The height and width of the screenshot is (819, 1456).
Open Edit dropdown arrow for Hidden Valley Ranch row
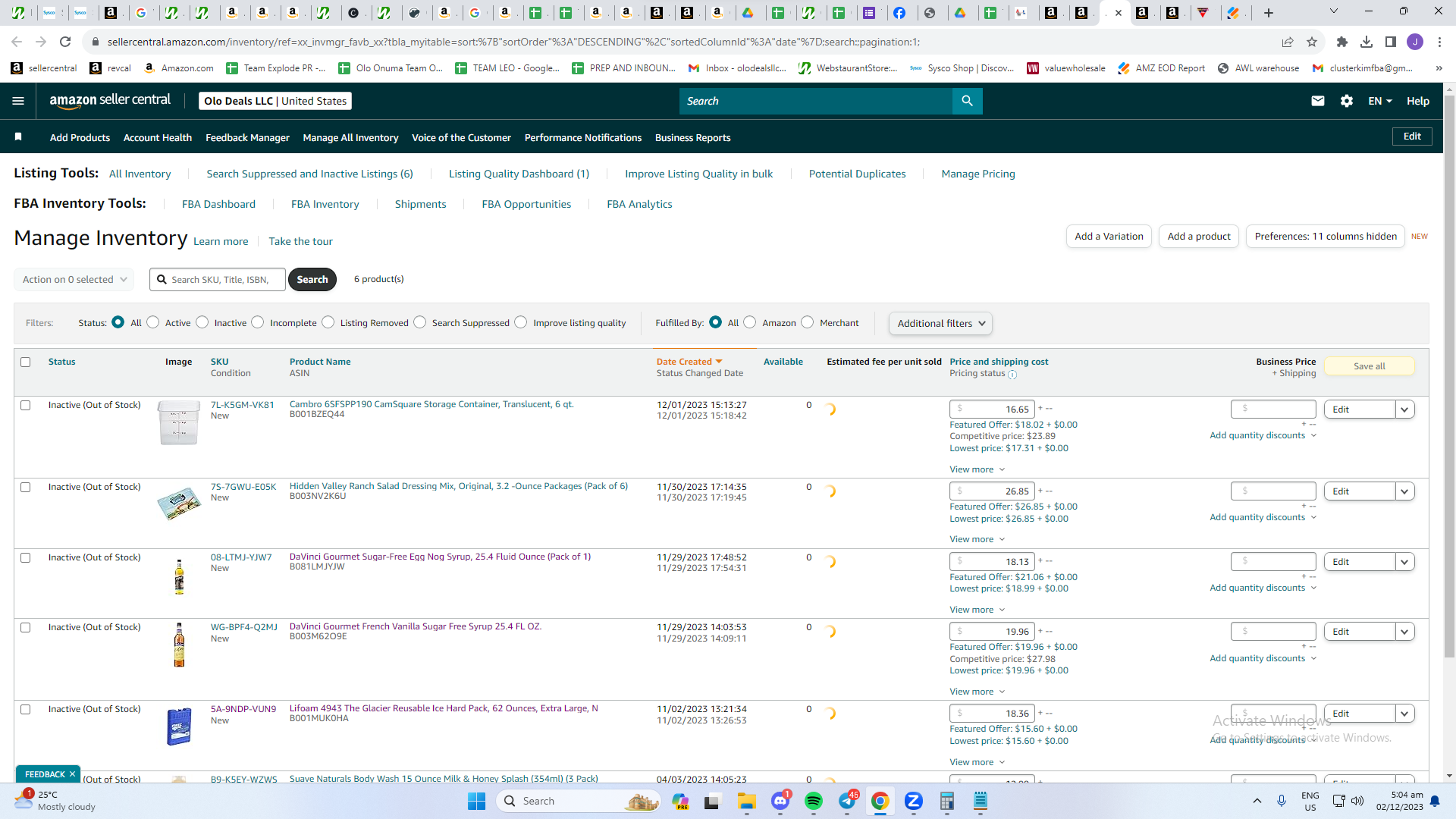(1404, 491)
